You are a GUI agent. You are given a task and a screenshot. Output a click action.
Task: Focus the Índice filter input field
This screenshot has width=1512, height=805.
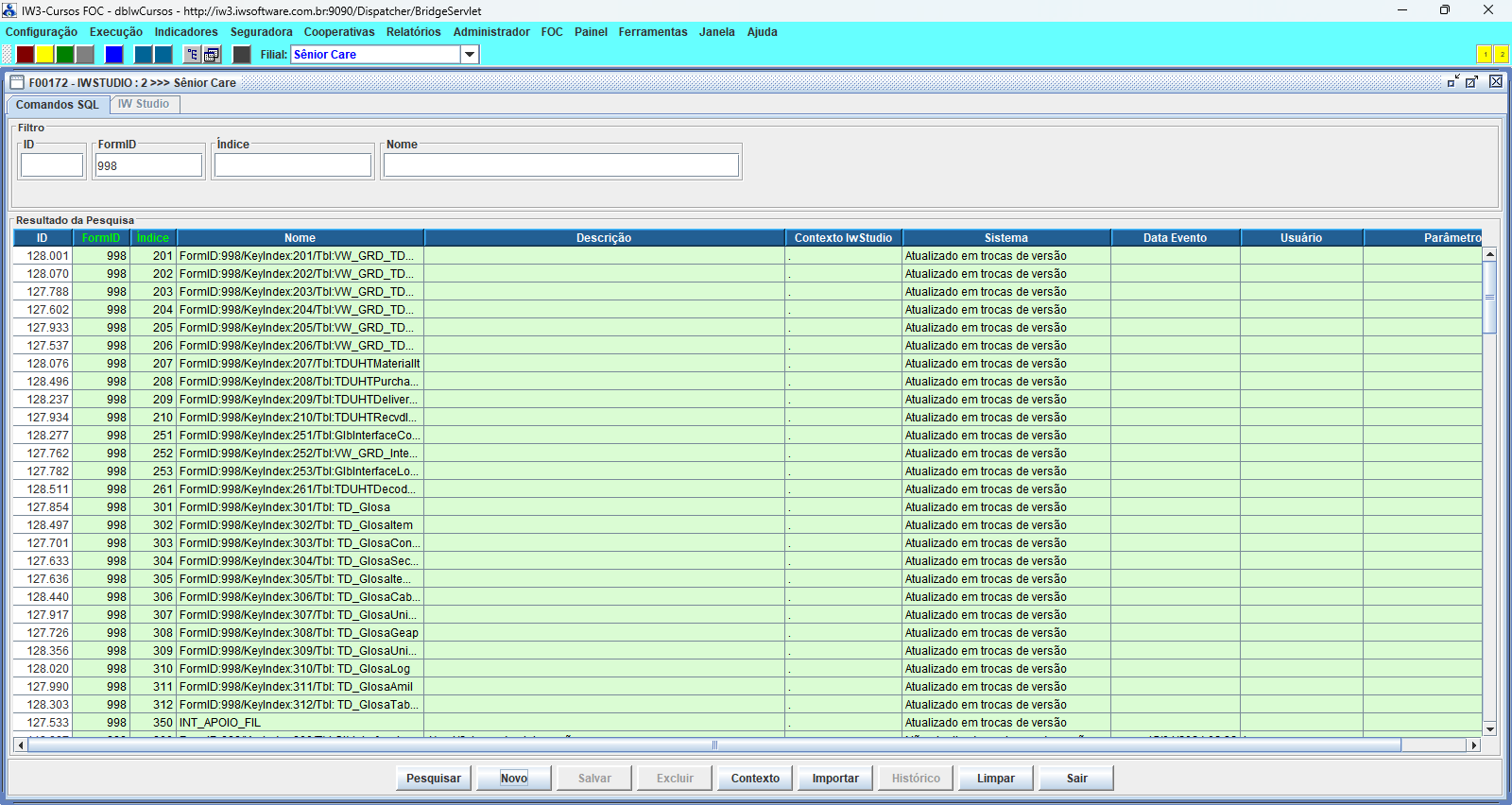point(293,165)
